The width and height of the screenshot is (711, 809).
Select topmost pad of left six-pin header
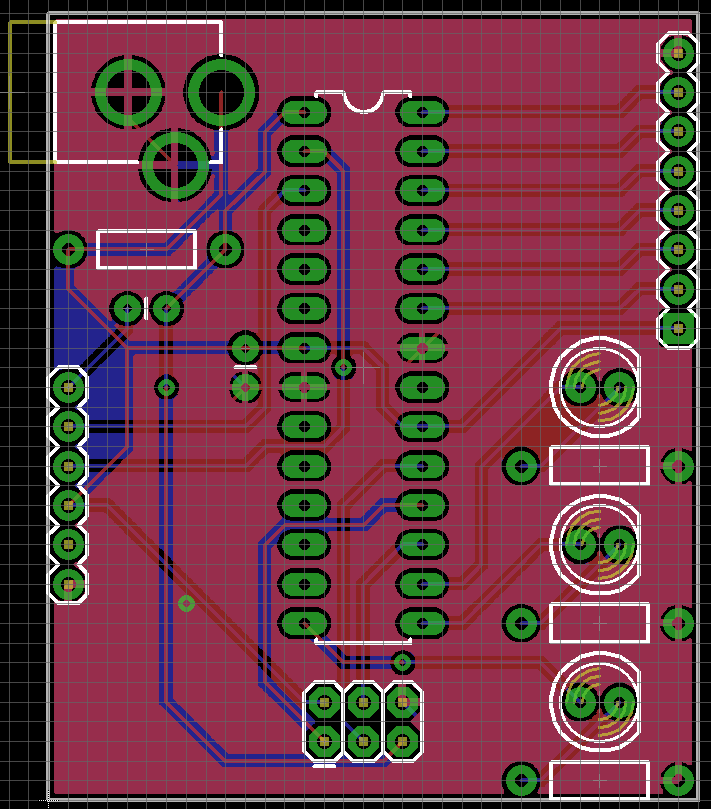point(68,386)
